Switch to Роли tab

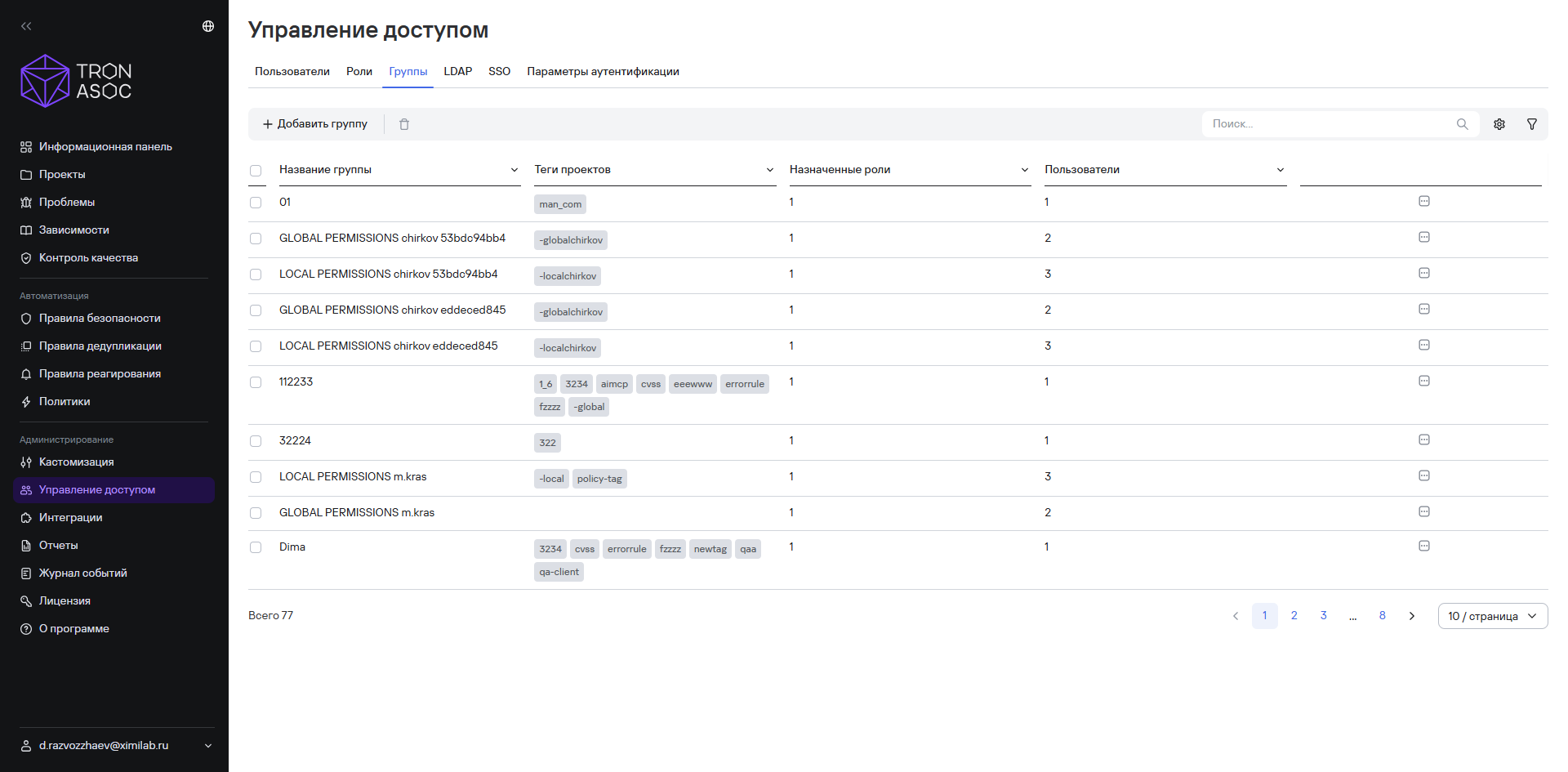tap(359, 72)
